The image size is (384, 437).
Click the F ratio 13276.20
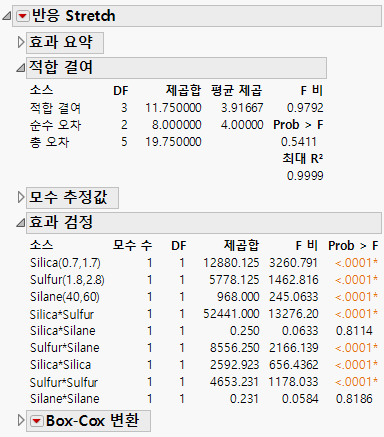pyautogui.click(x=293, y=314)
